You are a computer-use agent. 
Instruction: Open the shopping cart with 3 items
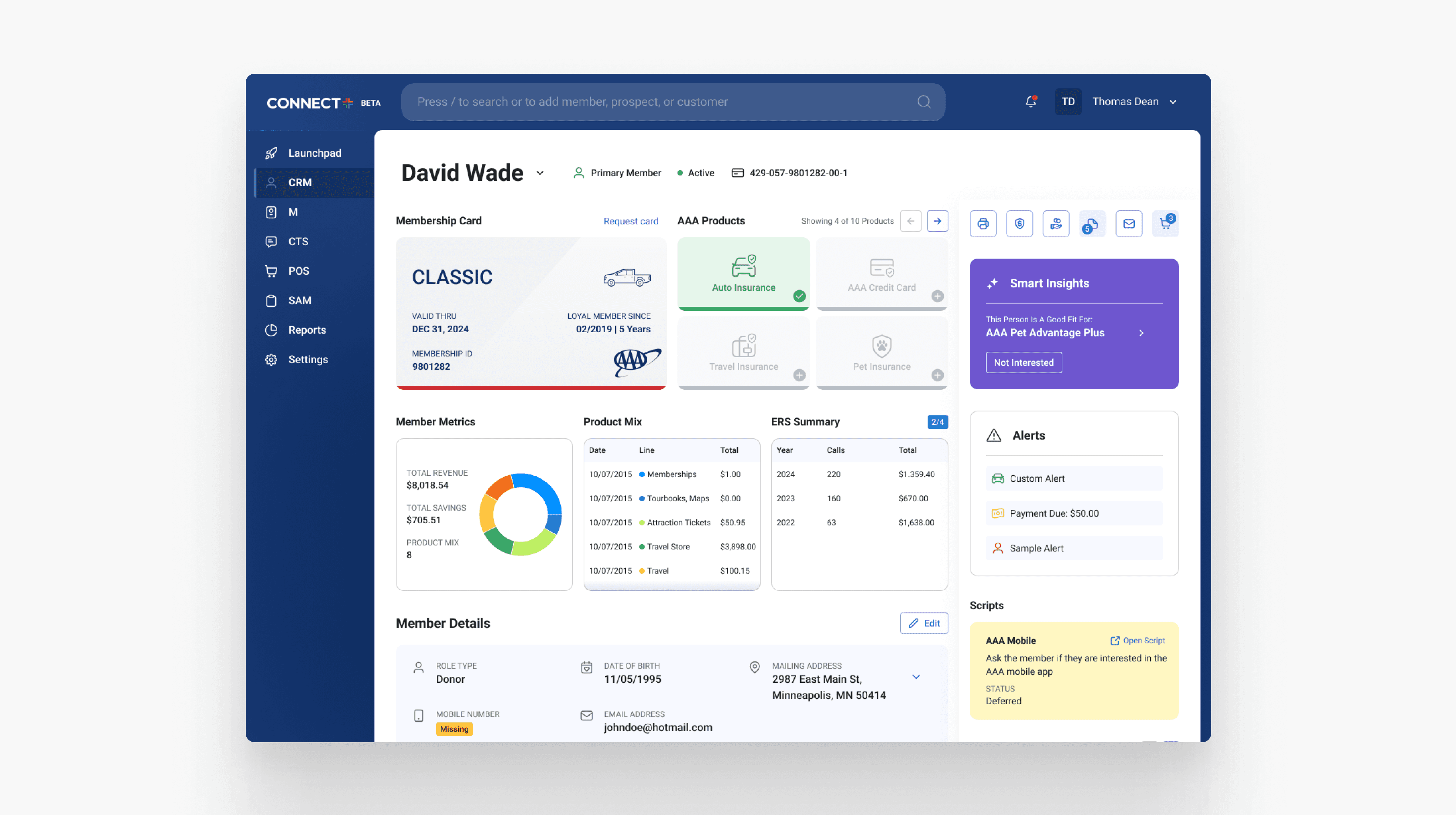[x=1165, y=224]
